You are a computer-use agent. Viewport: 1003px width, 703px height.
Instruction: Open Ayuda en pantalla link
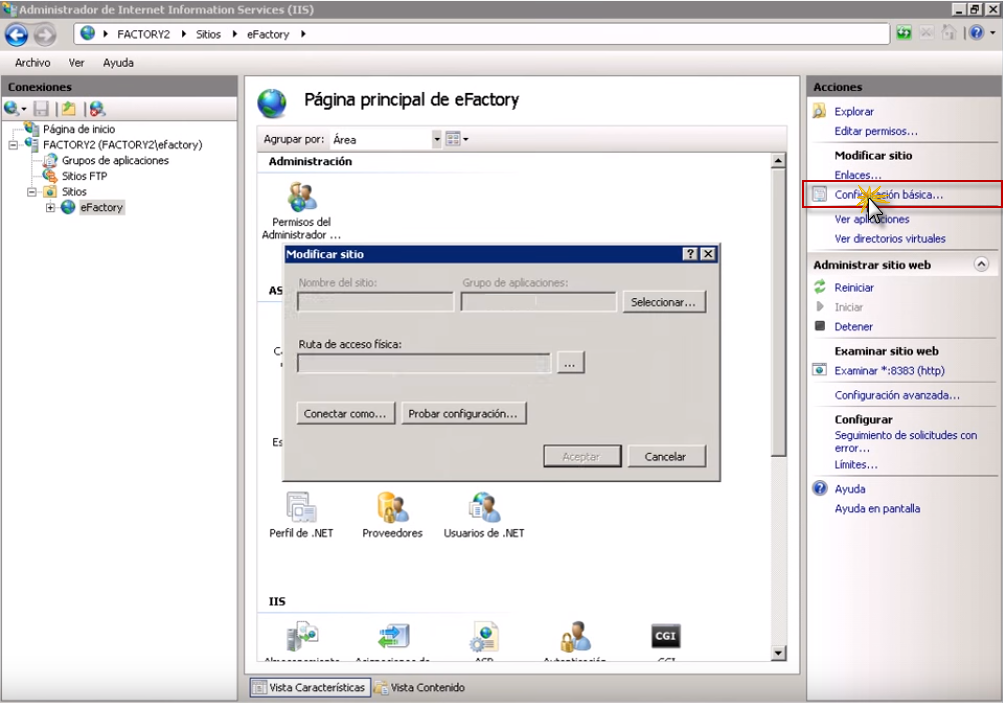tap(877, 509)
